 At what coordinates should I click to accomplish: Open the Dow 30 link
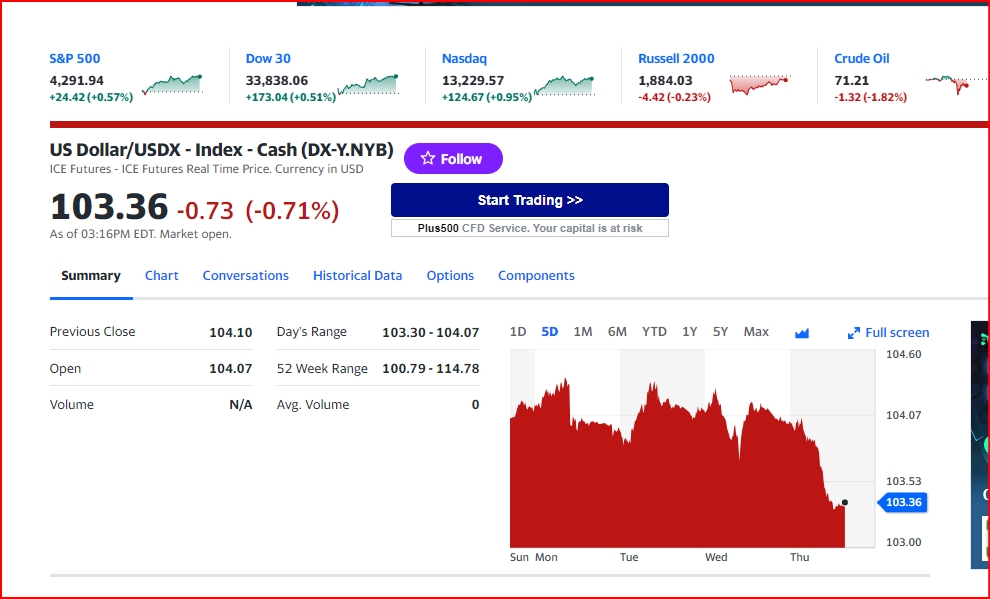point(268,59)
